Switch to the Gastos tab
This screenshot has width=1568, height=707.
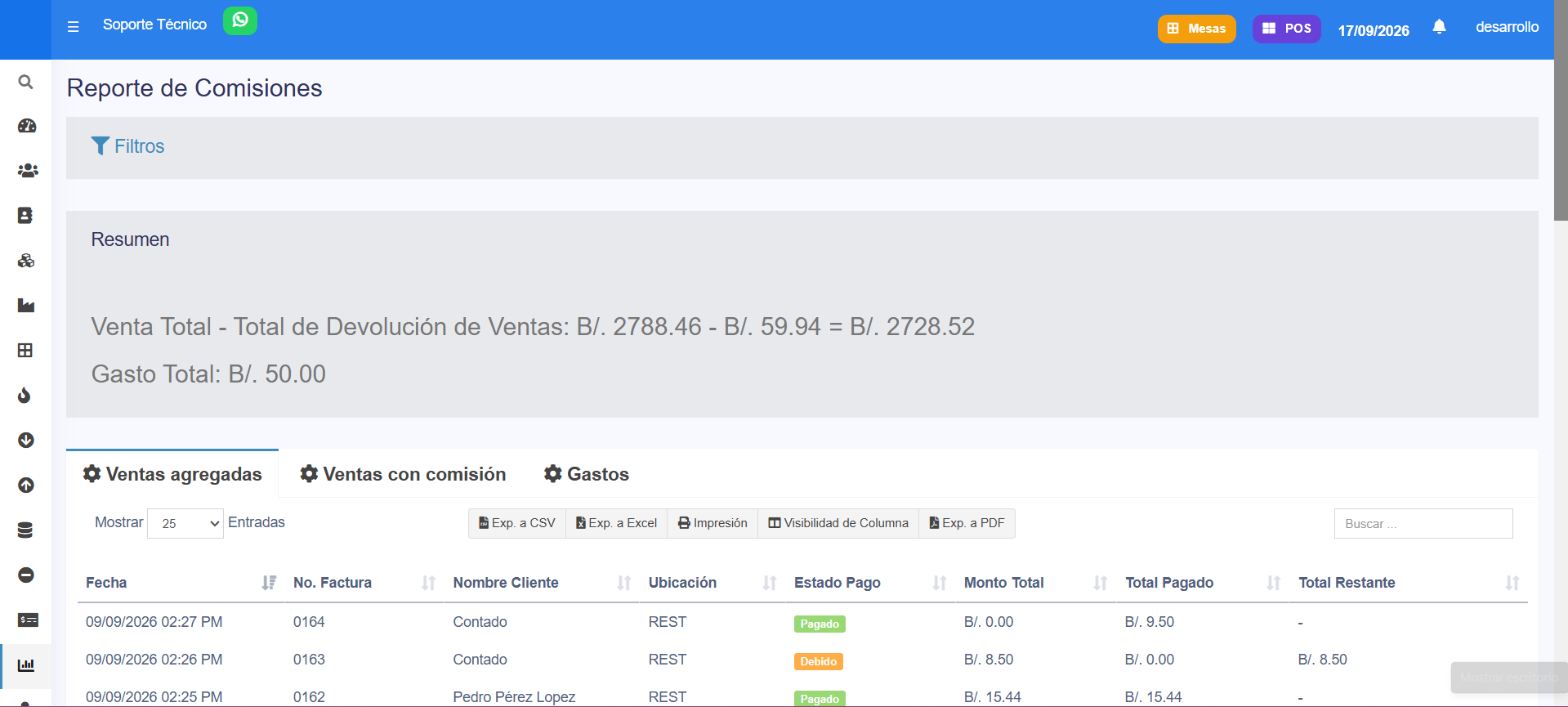587,474
